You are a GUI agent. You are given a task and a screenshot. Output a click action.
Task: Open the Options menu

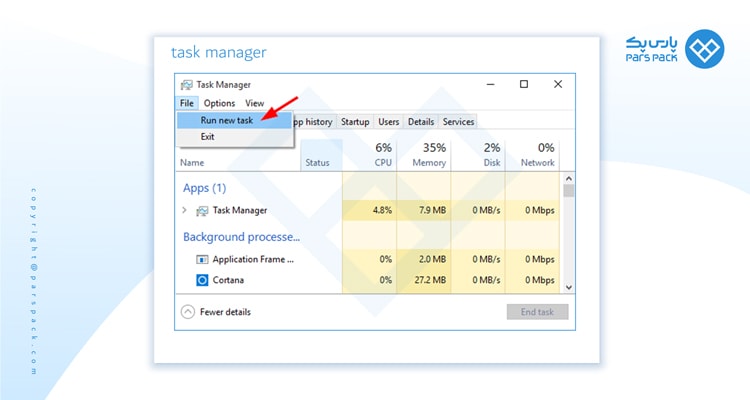[x=219, y=103]
